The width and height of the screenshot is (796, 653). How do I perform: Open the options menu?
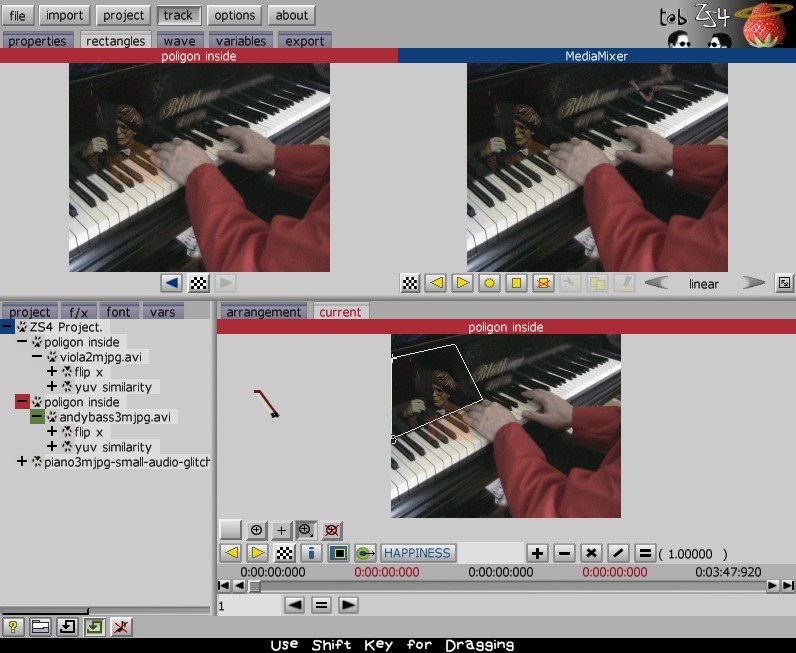pos(236,15)
